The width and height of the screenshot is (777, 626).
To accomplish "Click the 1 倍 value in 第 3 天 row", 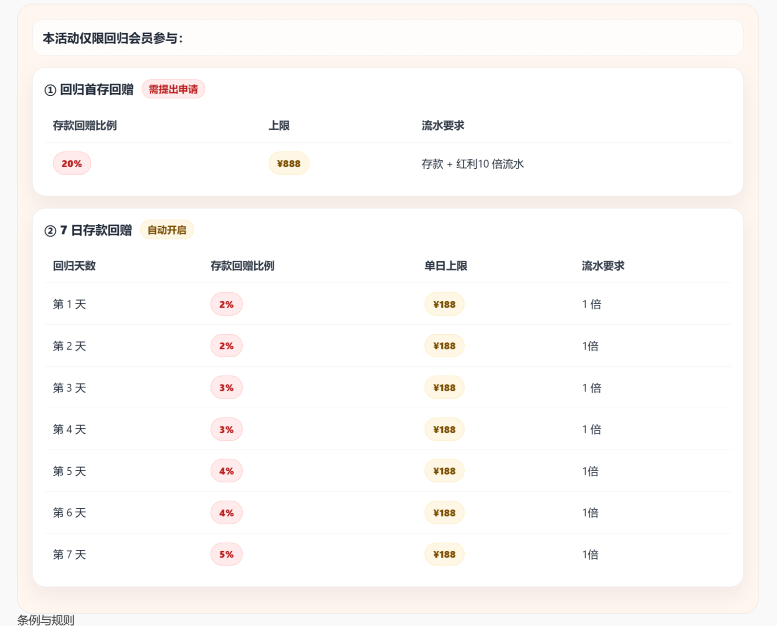I will (592, 388).
